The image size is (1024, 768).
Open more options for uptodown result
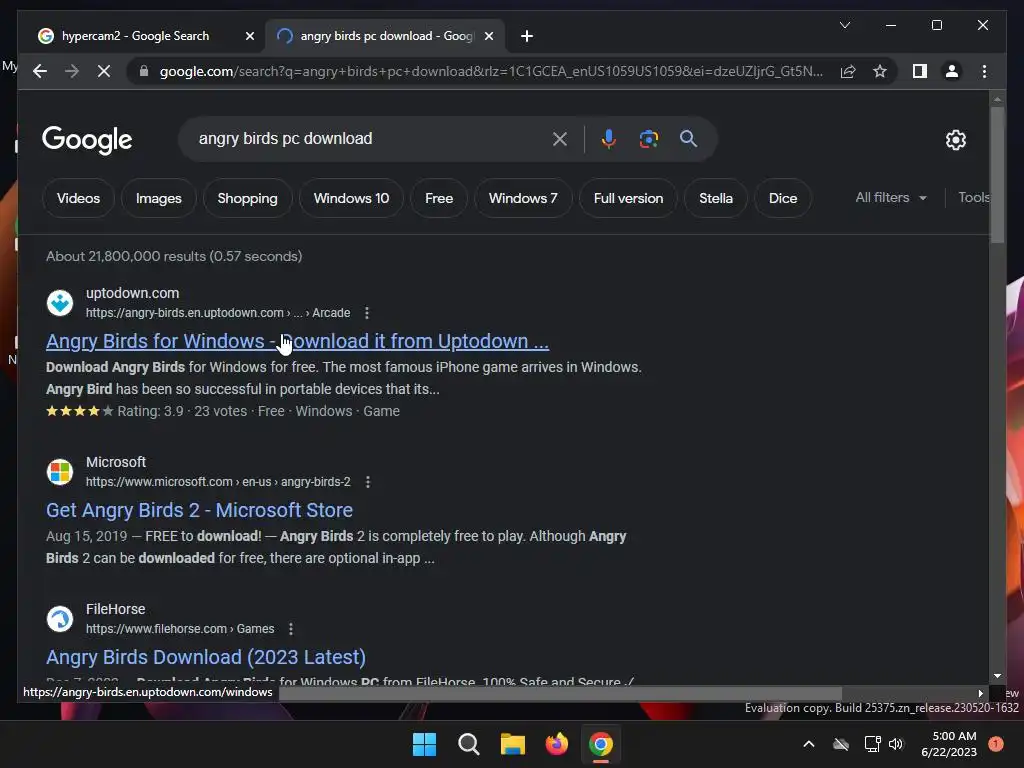367,313
